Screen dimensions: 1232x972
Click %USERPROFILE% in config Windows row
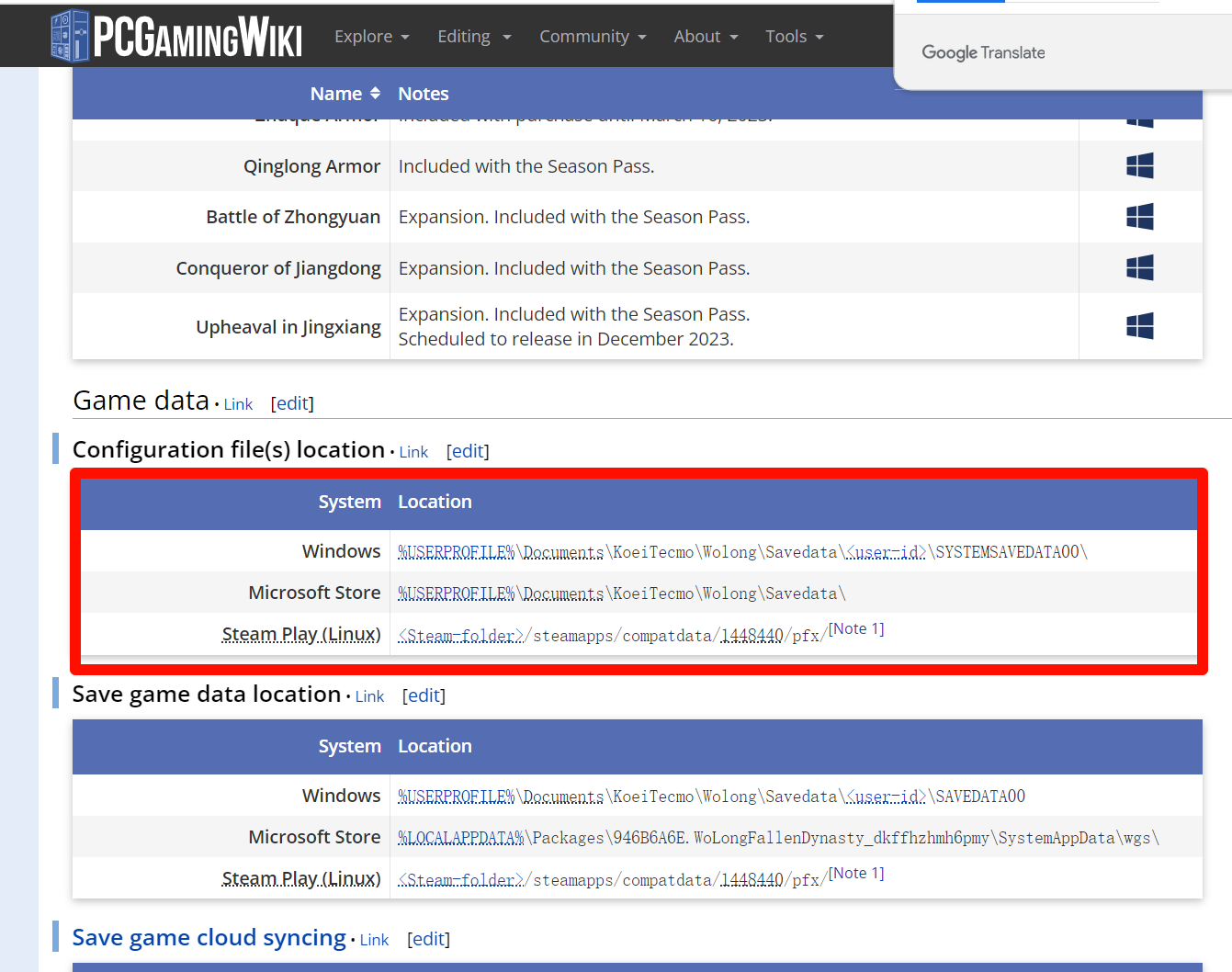(x=457, y=552)
